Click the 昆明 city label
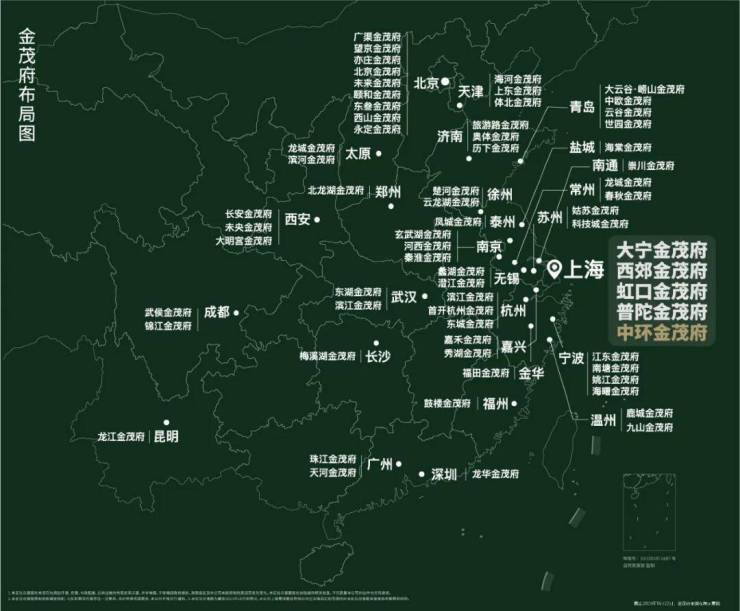 coord(166,436)
